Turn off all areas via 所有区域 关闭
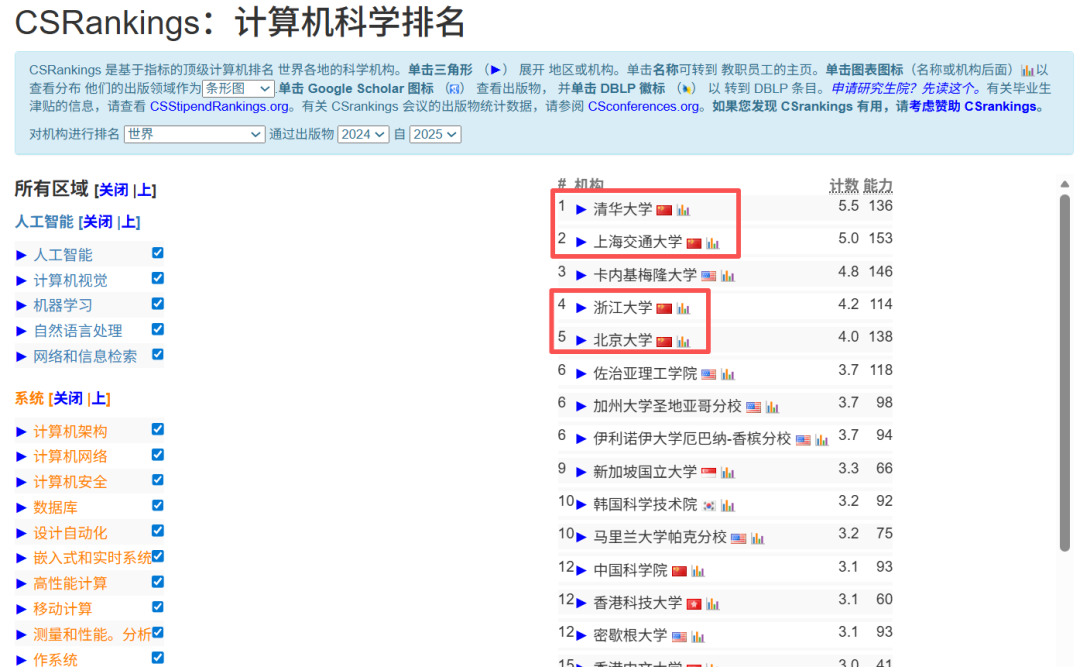 [114, 190]
